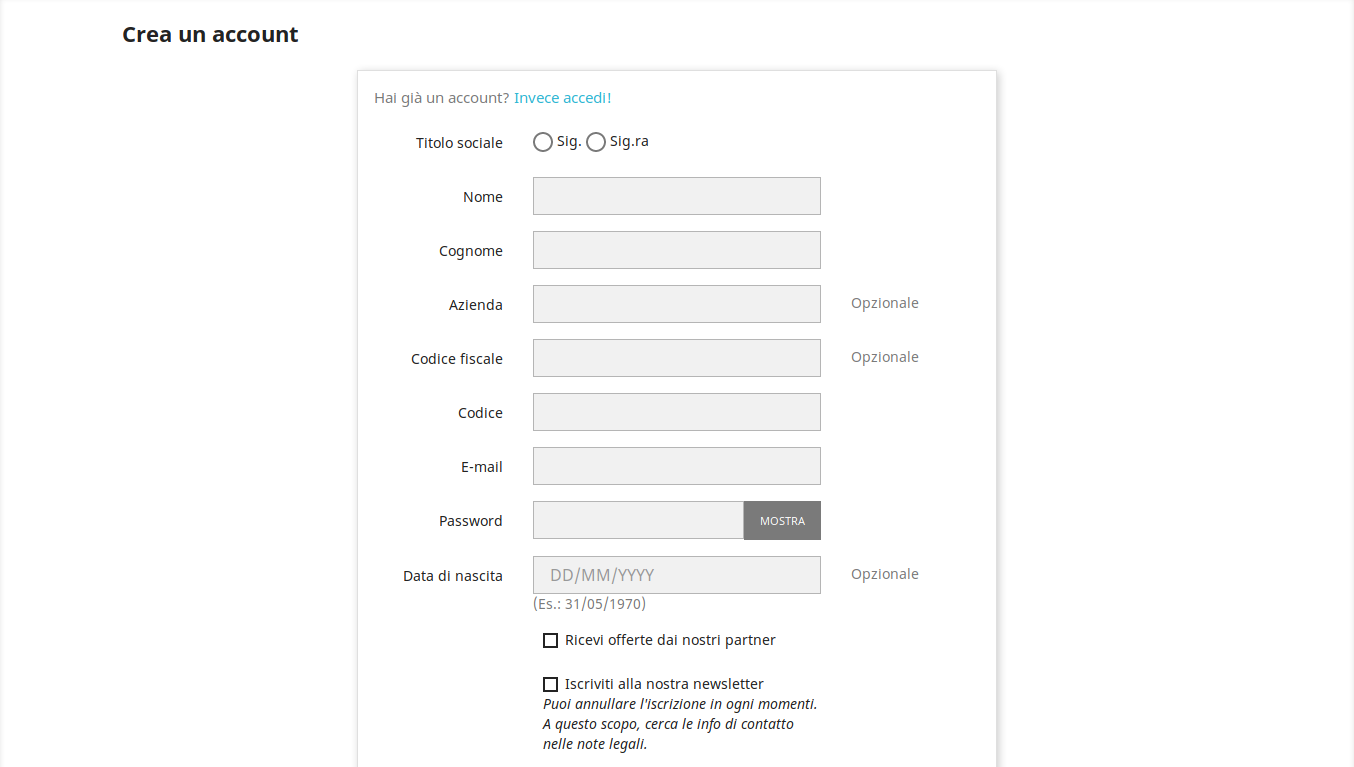The image size is (1354, 767).
Task: Enable the partner offers checkbox
Action: (x=550, y=640)
